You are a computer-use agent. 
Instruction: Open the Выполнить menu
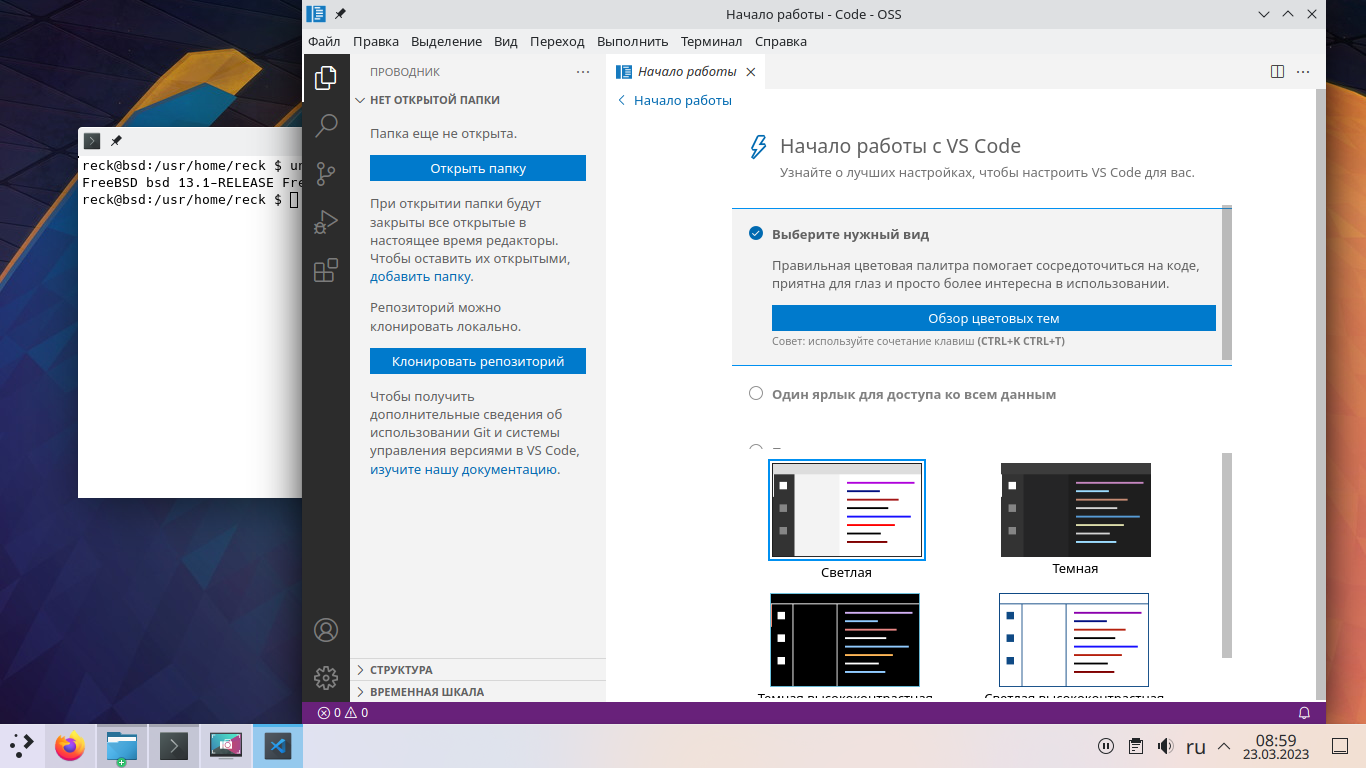[x=632, y=41]
